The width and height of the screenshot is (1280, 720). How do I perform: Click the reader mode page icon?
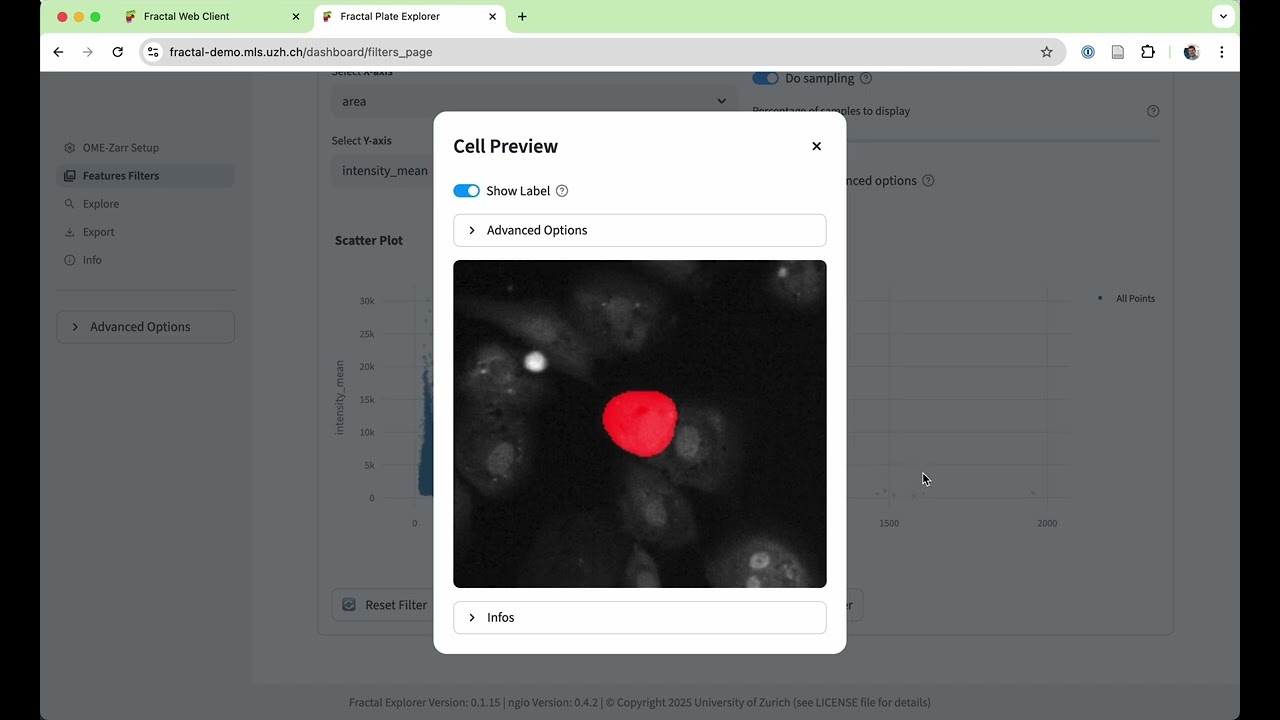(1118, 52)
